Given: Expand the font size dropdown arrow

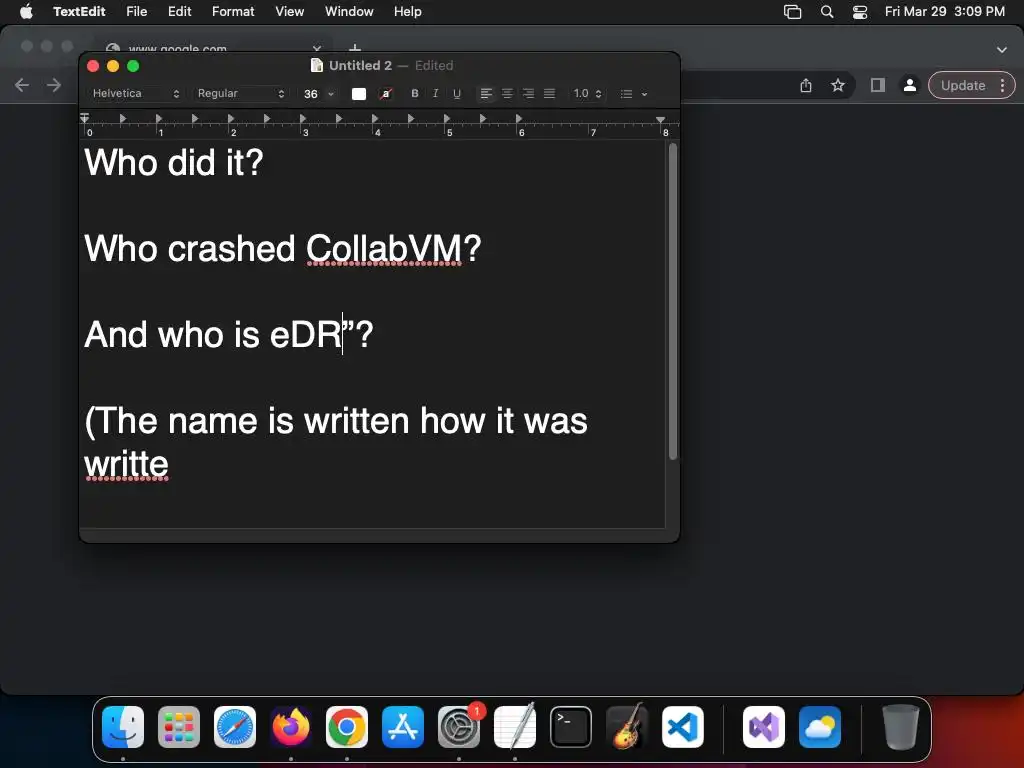Looking at the screenshot, I should click(x=331, y=93).
